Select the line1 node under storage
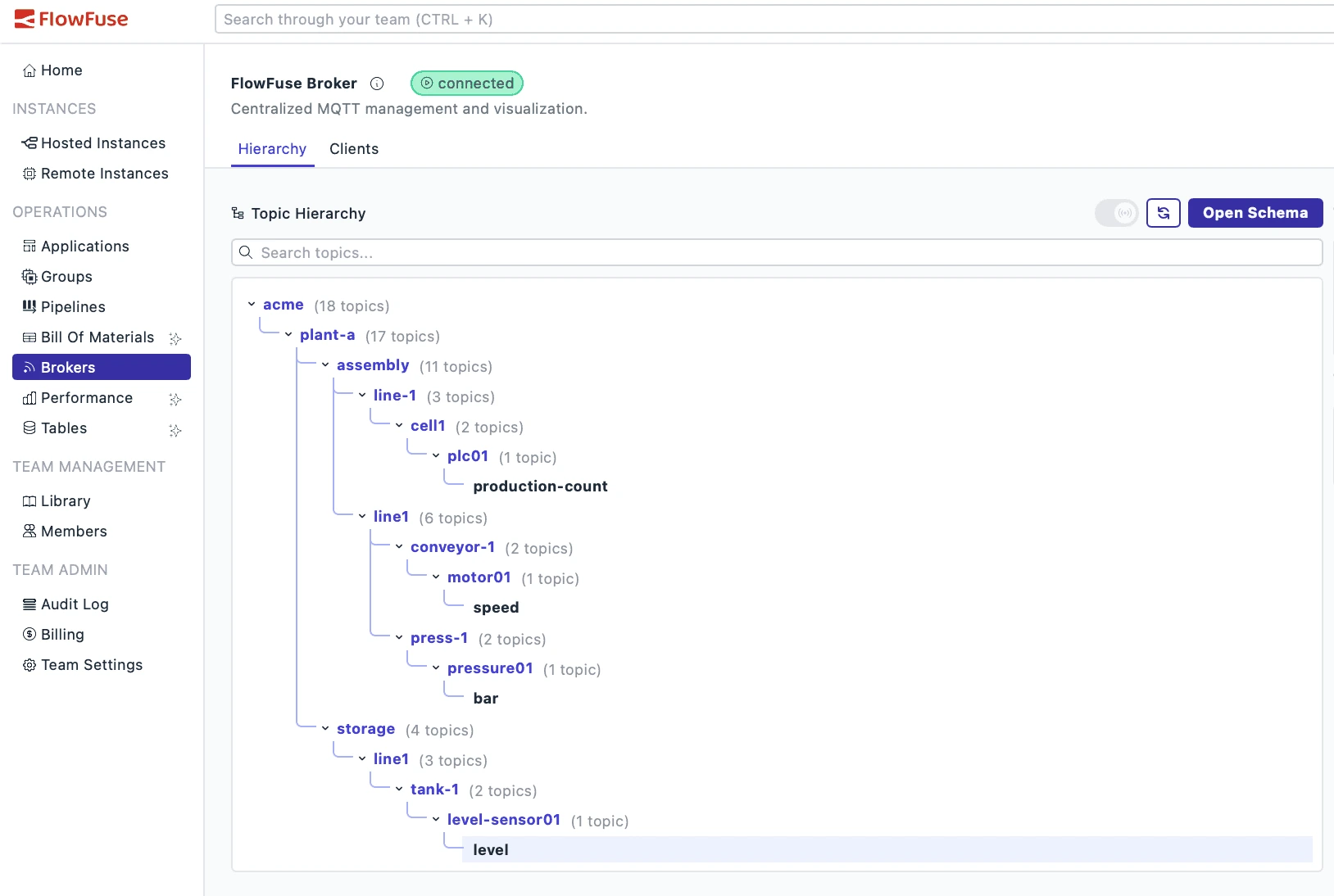The width and height of the screenshot is (1334, 896). (391, 759)
